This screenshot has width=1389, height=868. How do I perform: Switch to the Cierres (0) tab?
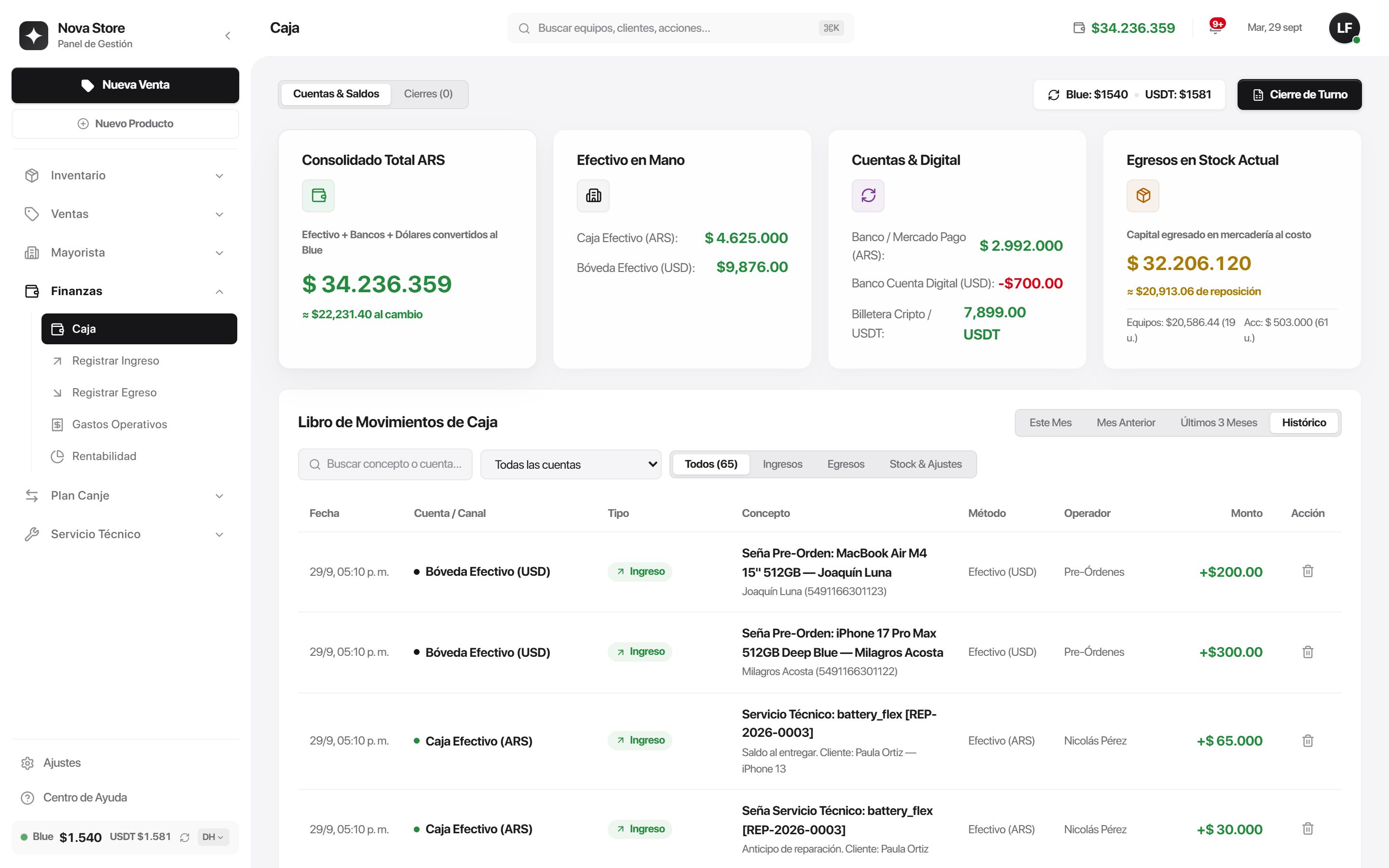pyautogui.click(x=428, y=94)
